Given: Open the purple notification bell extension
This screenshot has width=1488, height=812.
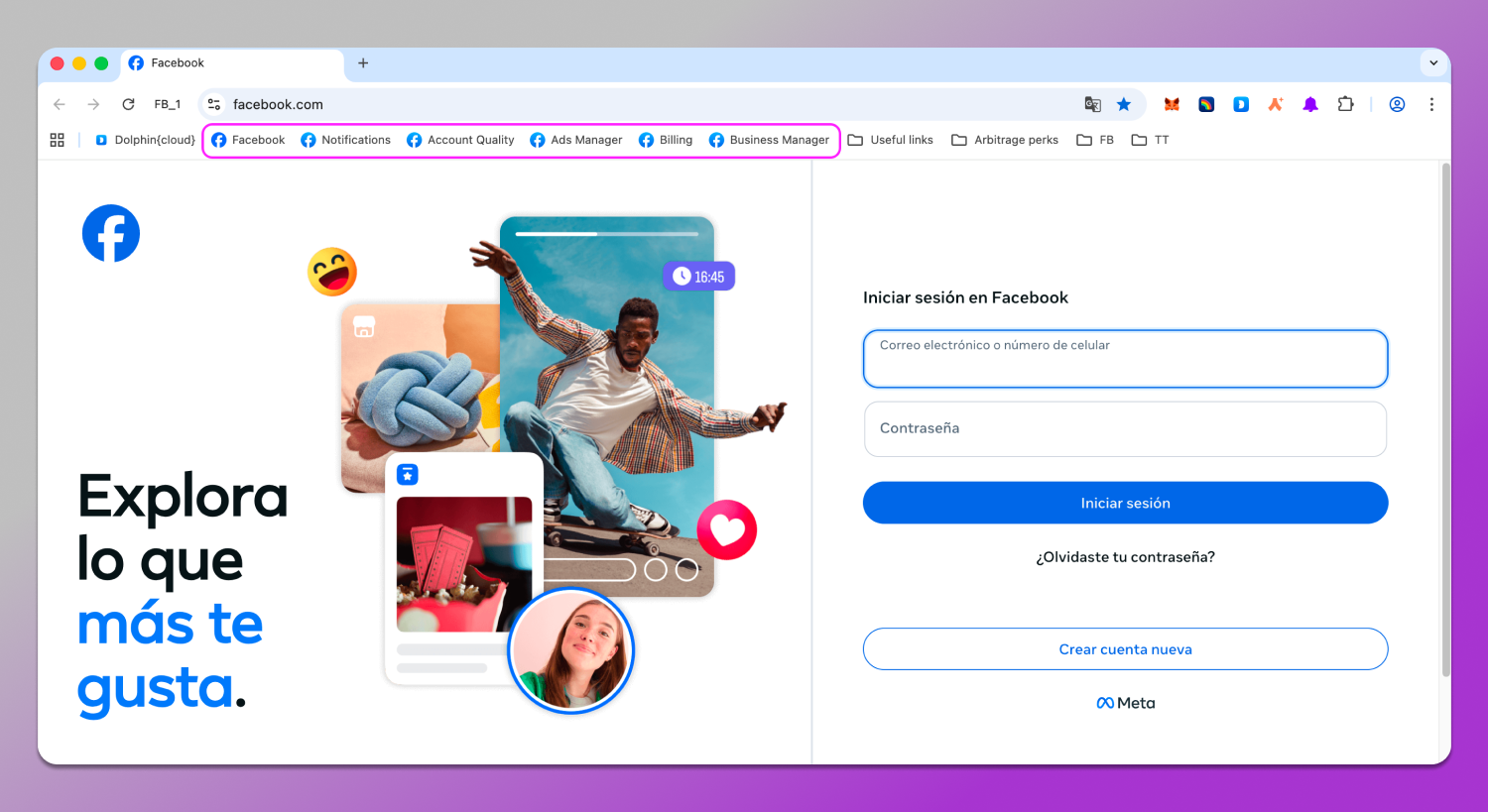Looking at the screenshot, I should [1309, 103].
